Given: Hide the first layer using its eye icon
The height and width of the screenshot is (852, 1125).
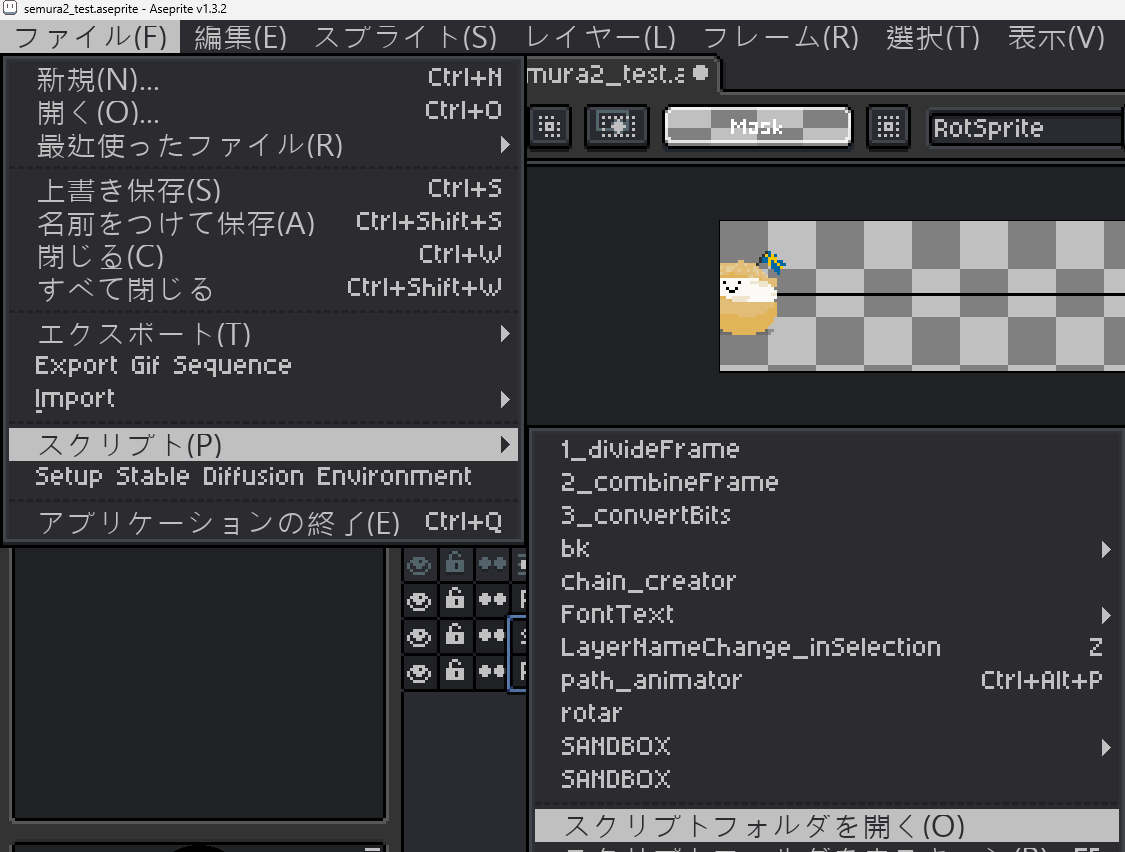Looking at the screenshot, I should [x=419, y=600].
